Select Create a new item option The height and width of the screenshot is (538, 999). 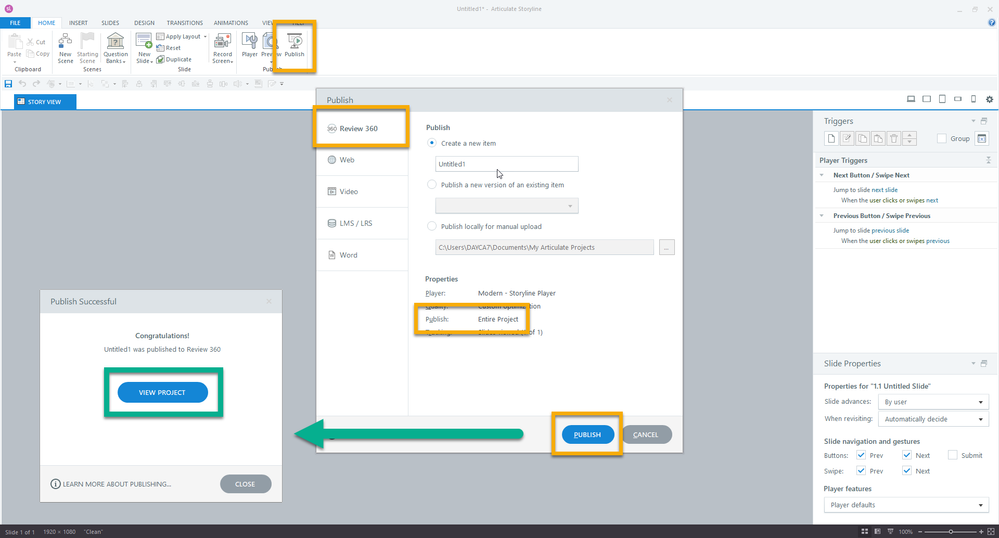pyautogui.click(x=432, y=143)
